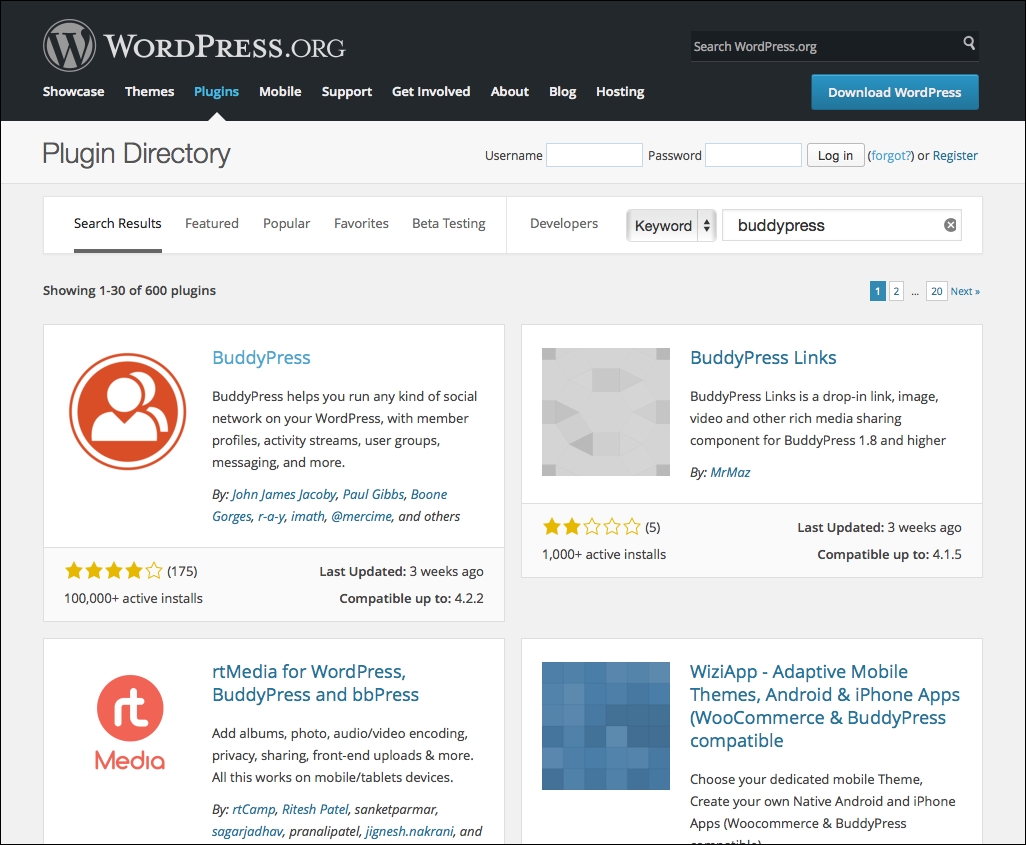Image resolution: width=1026 pixels, height=845 pixels.
Task: Open the Themes menu item
Action: click(149, 92)
